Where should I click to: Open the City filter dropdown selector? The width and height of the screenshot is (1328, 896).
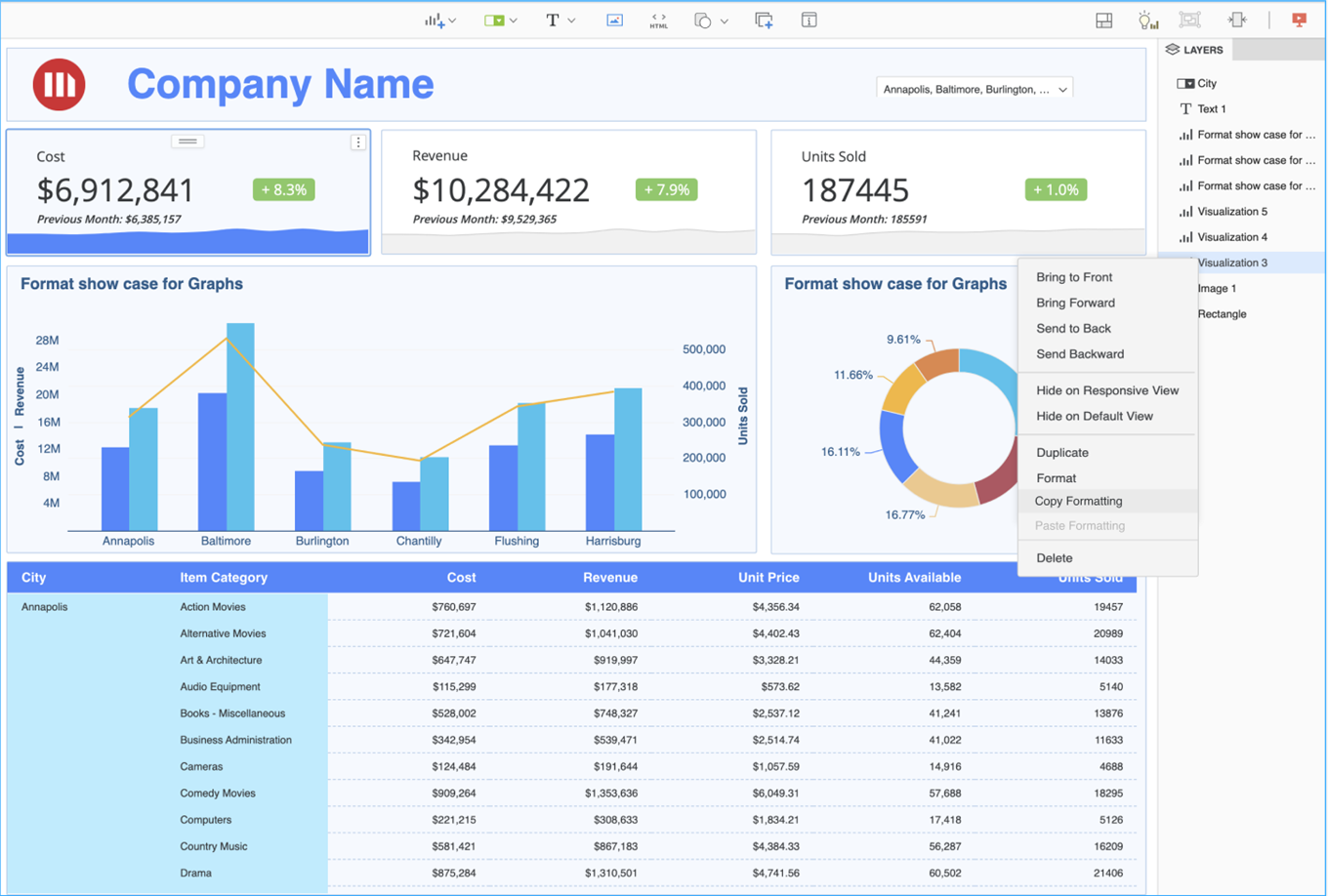[975, 89]
